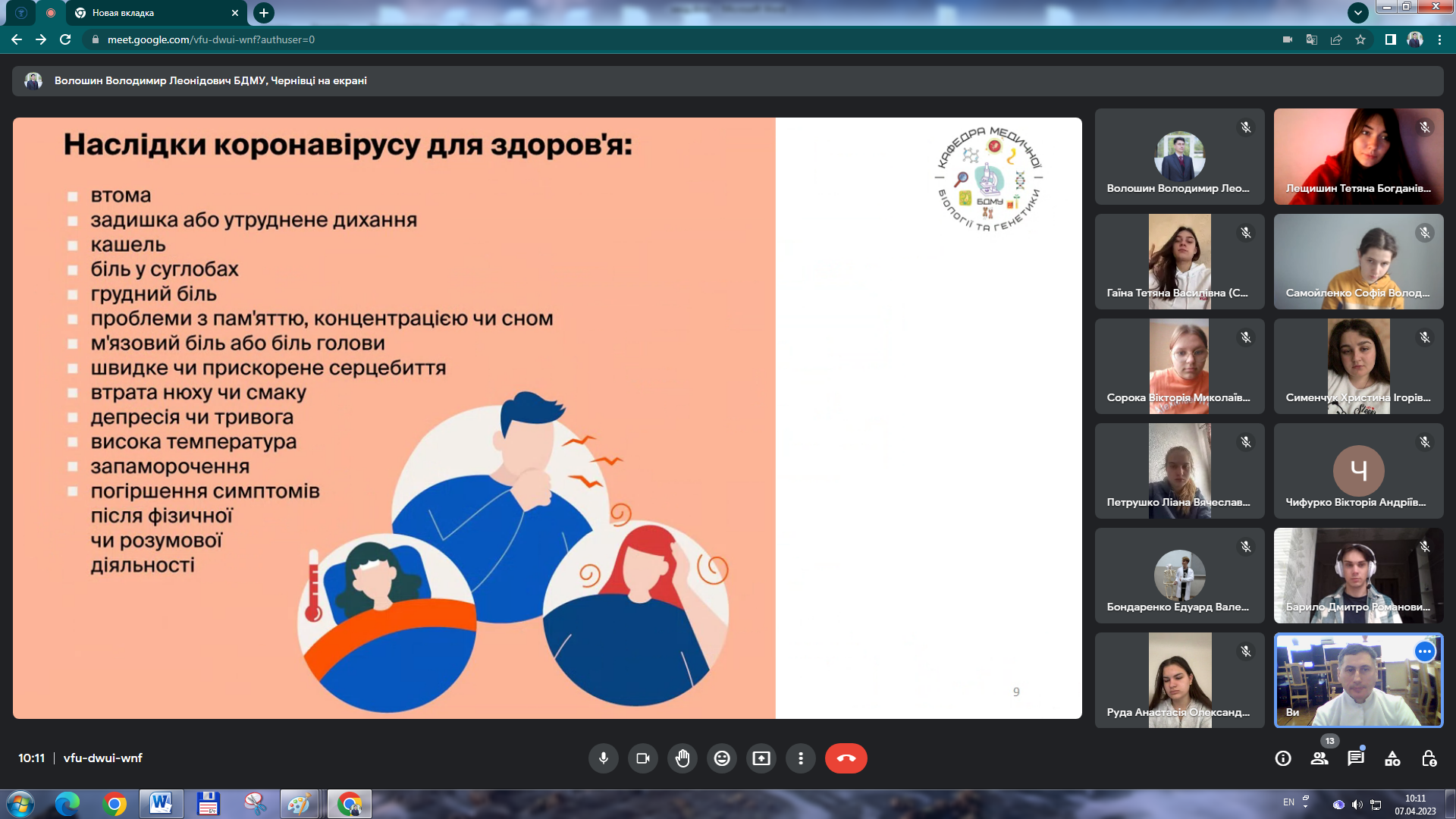Open the activities shapes icon
The width and height of the screenshot is (1456, 819).
pyautogui.click(x=1392, y=758)
